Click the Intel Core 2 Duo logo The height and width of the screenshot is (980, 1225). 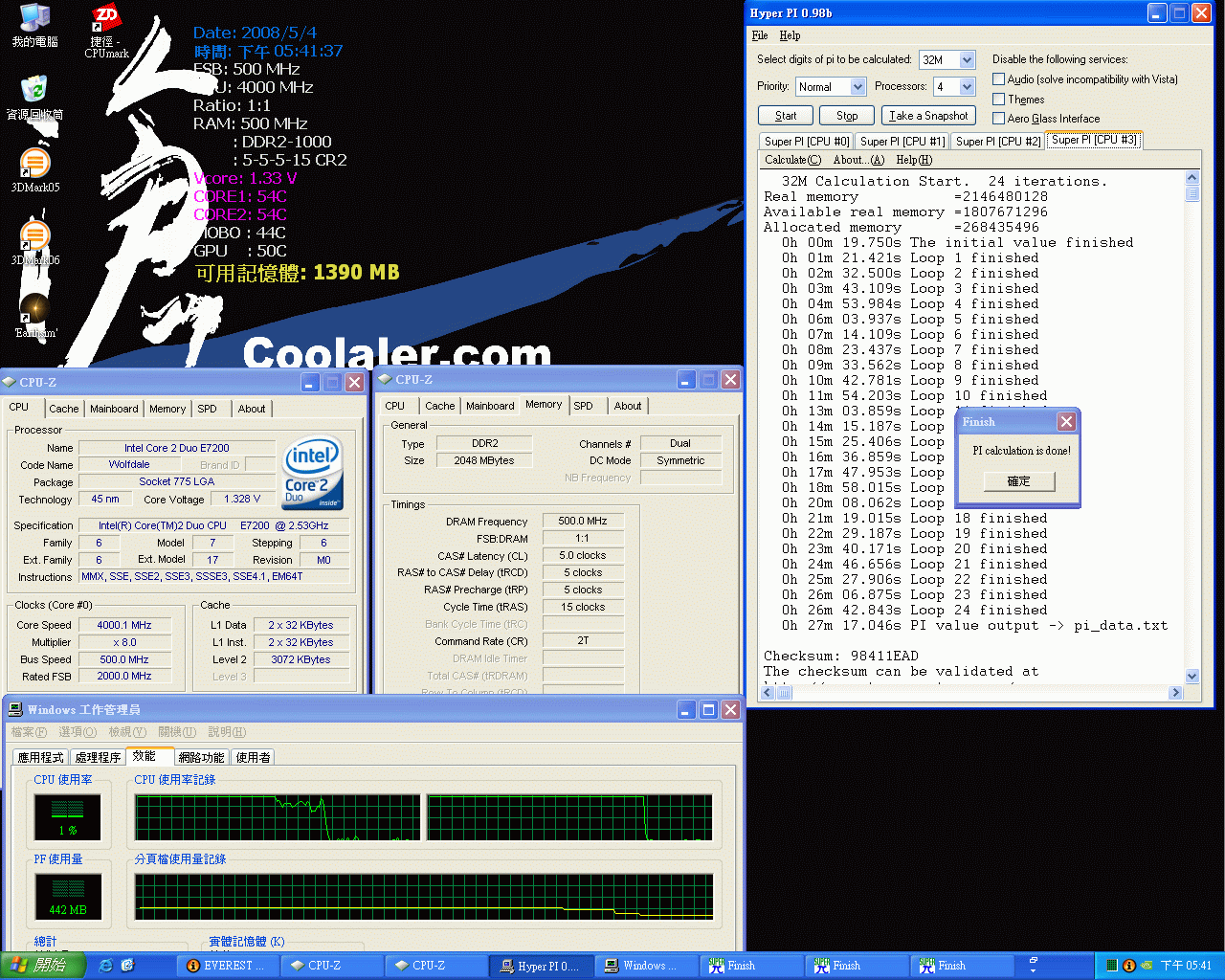pyautogui.click(x=313, y=474)
